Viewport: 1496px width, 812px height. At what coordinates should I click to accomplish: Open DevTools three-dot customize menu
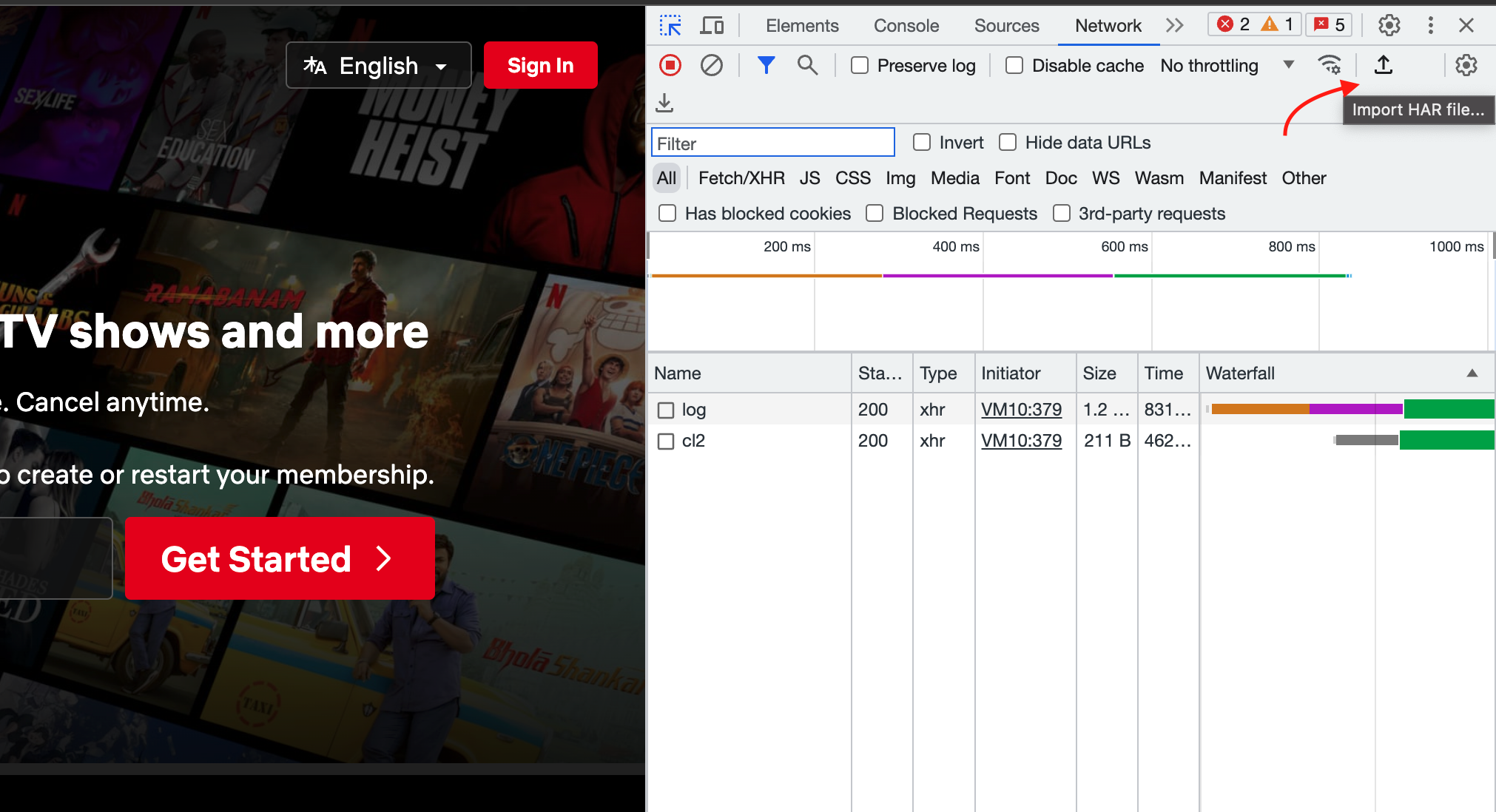pyautogui.click(x=1431, y=25)
